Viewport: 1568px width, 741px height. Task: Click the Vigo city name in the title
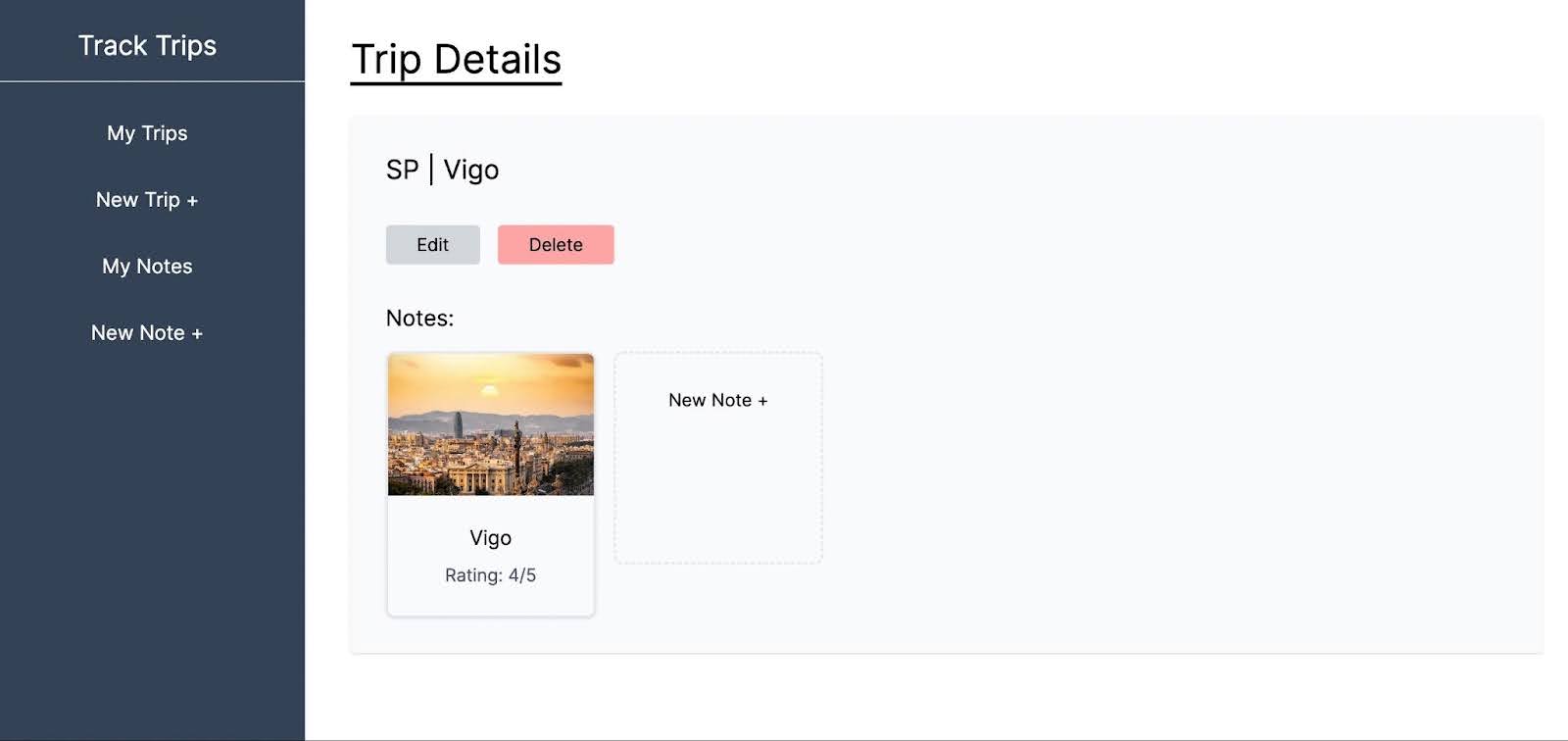(x=471, y=171)
